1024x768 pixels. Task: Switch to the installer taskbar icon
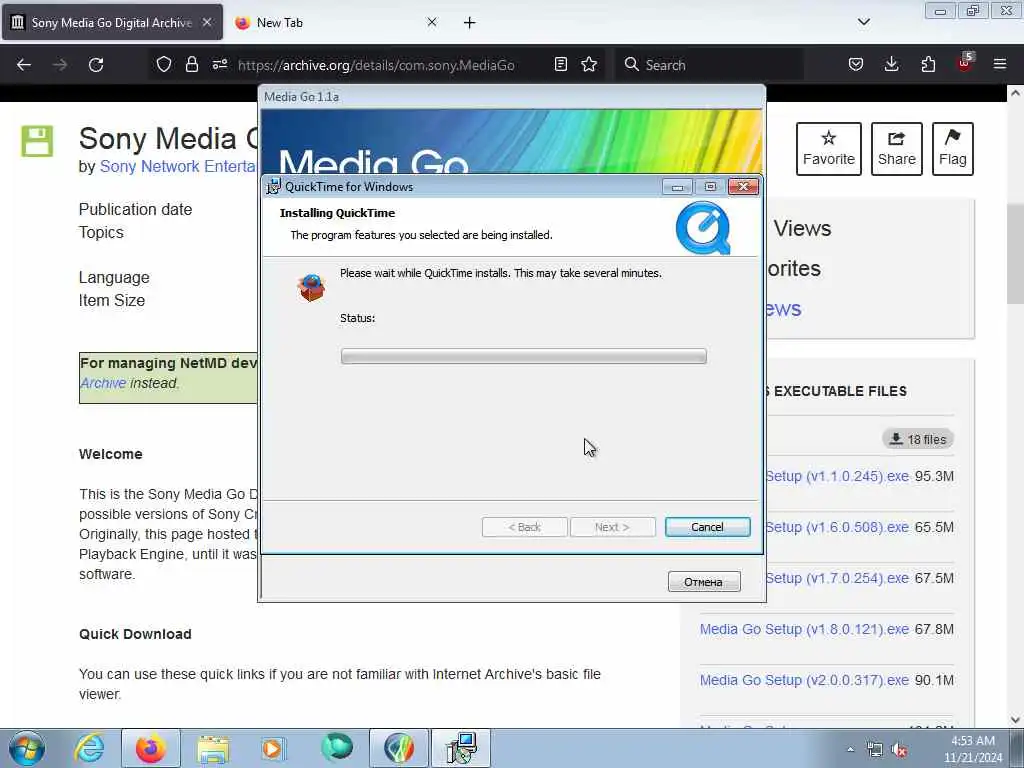461,748
